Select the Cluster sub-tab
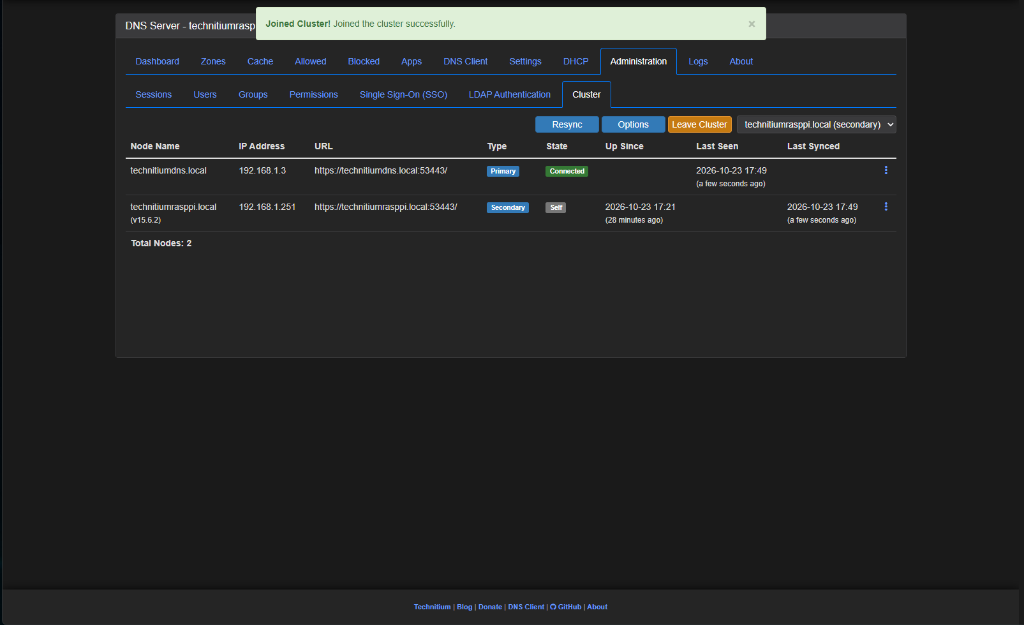This screenshot has width=1024, height=625. 586,95
